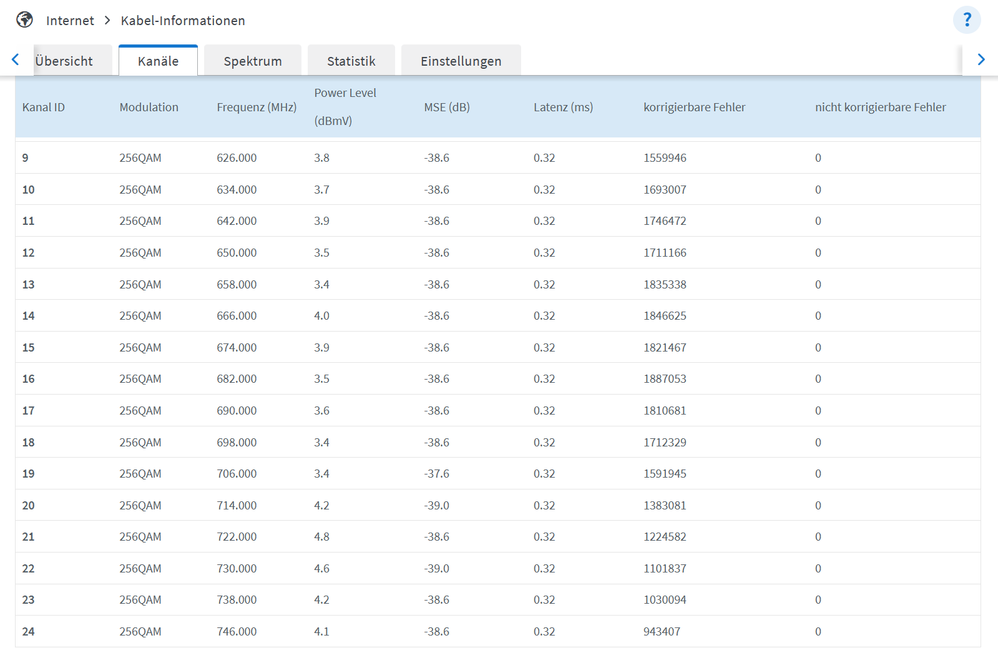Open the Einstellungen tab
998x670 pixels.
point(461,61)
